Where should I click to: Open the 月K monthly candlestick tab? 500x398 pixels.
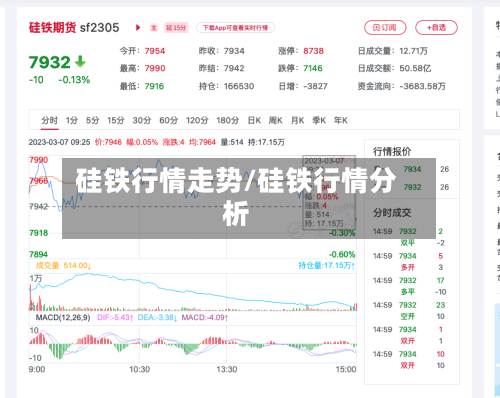click(297, 120)
